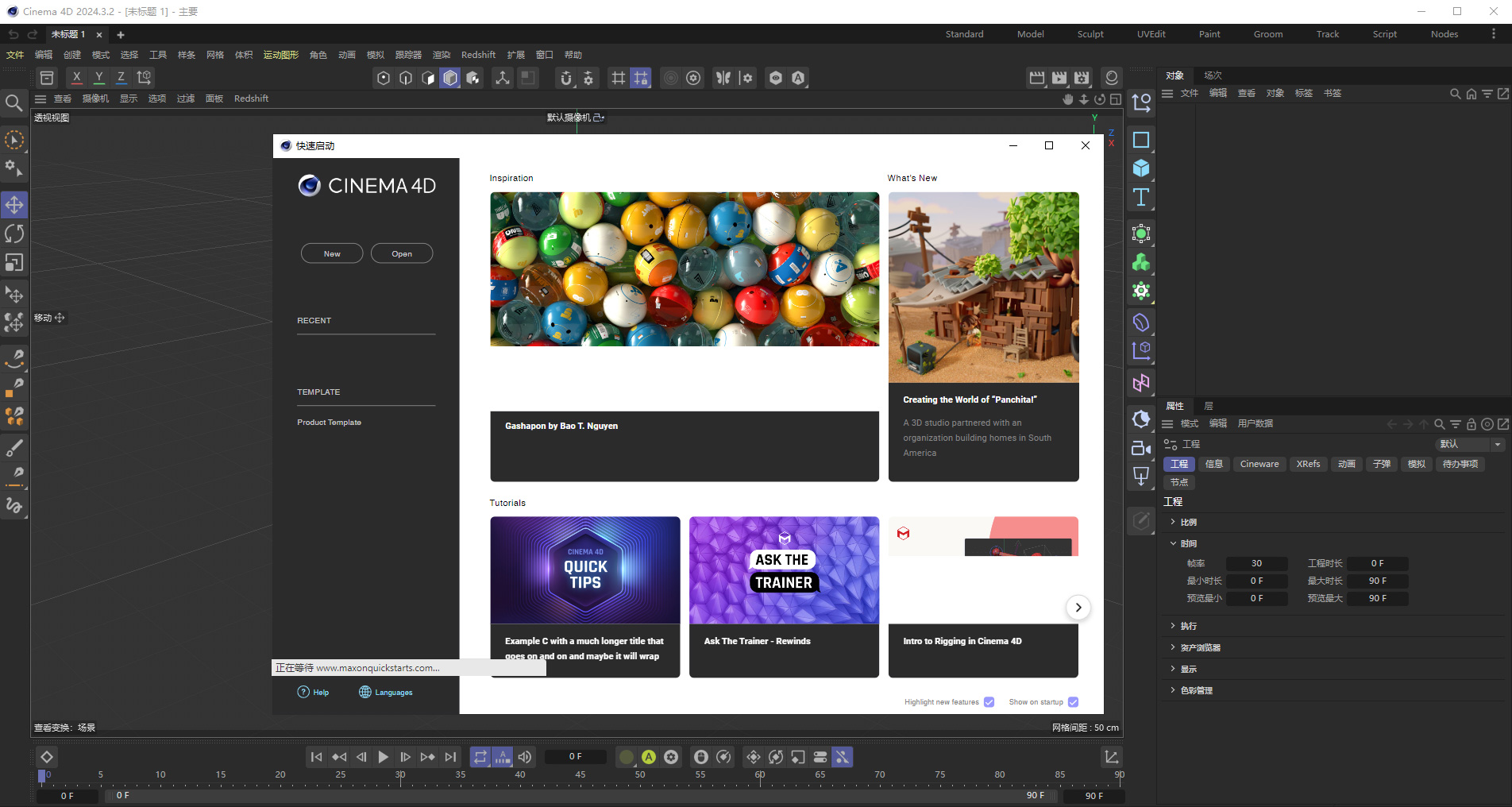Select the Move tool in left toolbar
1512x807 pixels.
[x=14, y=205]
